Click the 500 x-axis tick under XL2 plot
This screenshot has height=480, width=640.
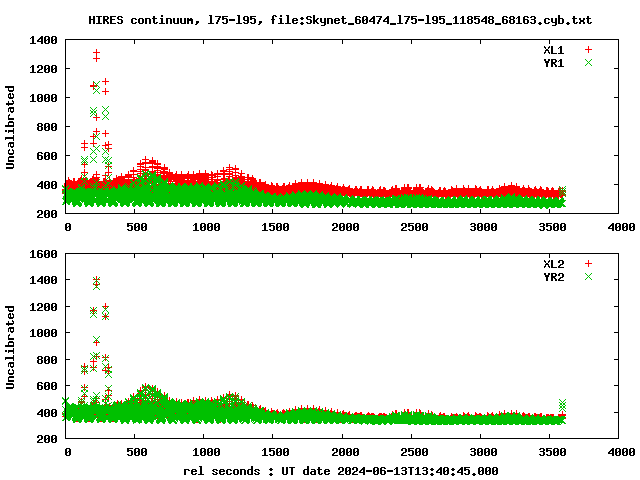click(x=137, y=452)
